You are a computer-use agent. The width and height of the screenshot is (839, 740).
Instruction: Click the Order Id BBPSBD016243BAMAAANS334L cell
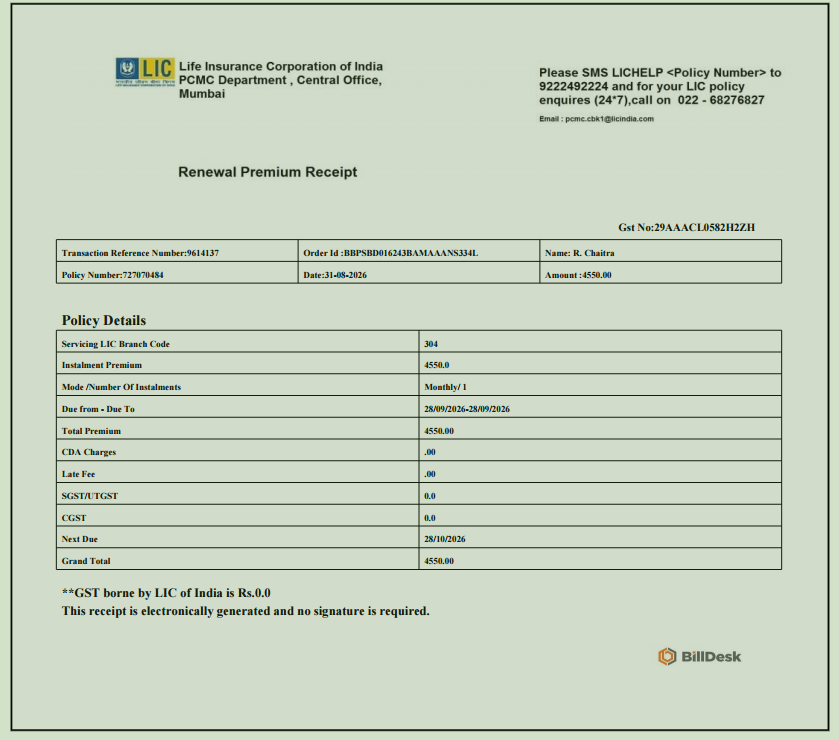419,251
